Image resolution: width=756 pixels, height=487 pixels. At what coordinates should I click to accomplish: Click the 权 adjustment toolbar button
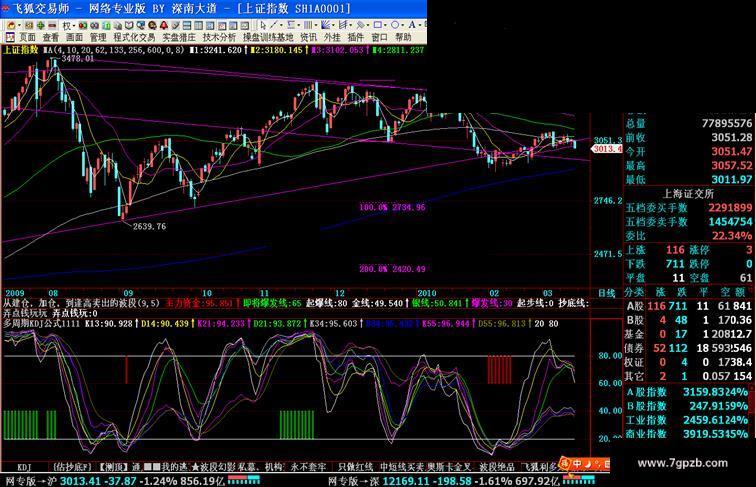pos(67,26)
